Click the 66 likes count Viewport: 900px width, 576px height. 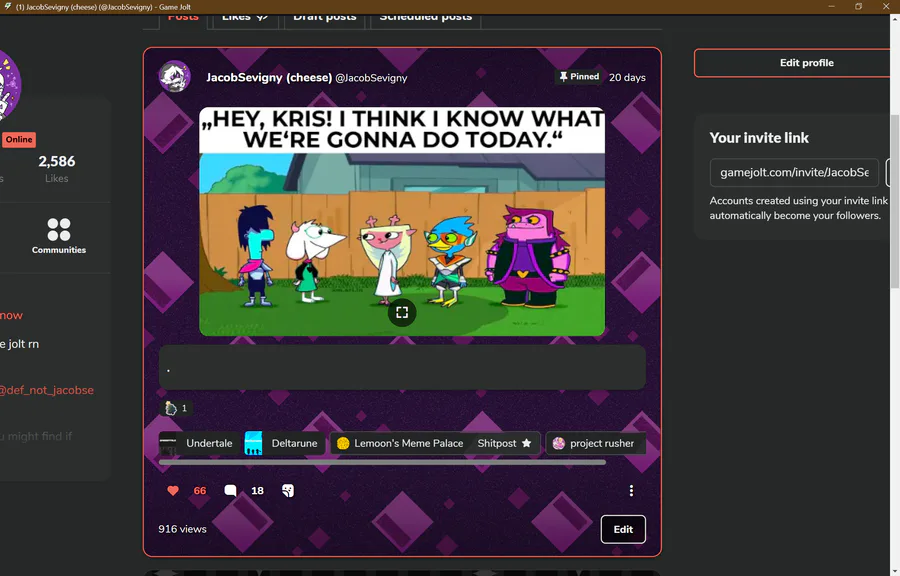point(200,491)
